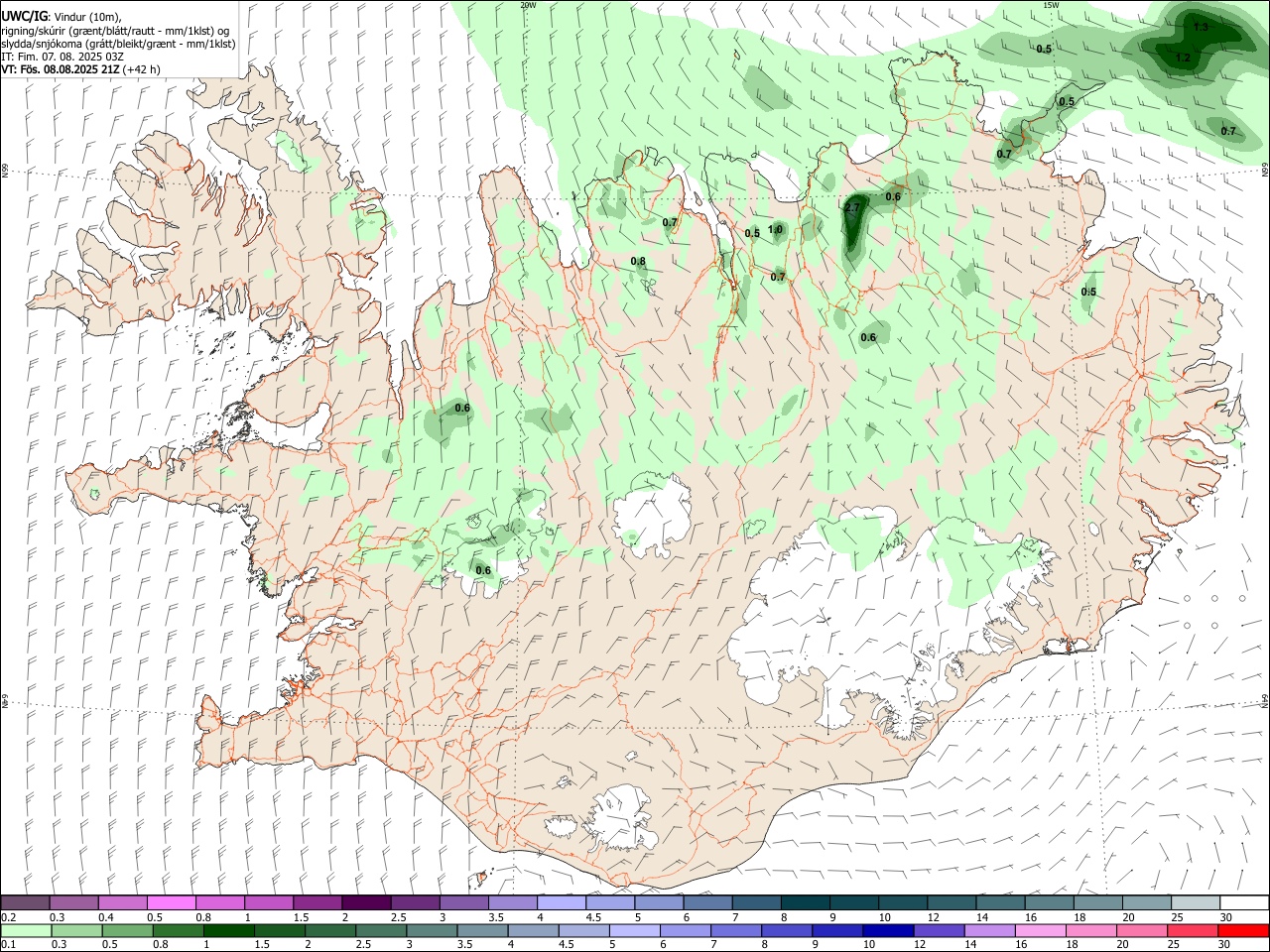
Task: Select the issue time text 'IT: Fim. 07. 08. 2025 03Z'
Action: (63, 57)
